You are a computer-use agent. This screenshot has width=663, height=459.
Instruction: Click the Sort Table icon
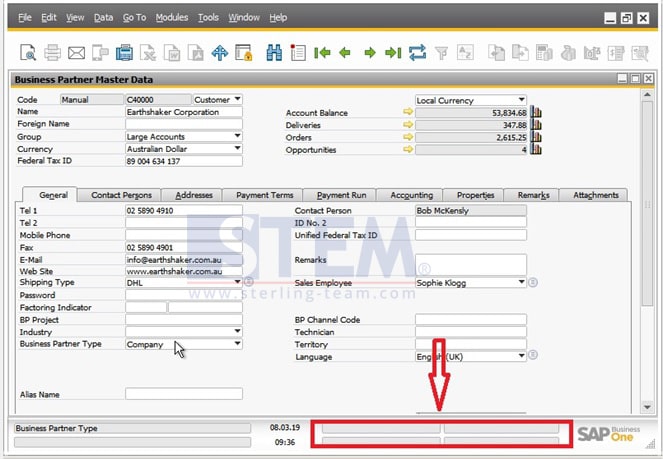[x=465, y=53]
